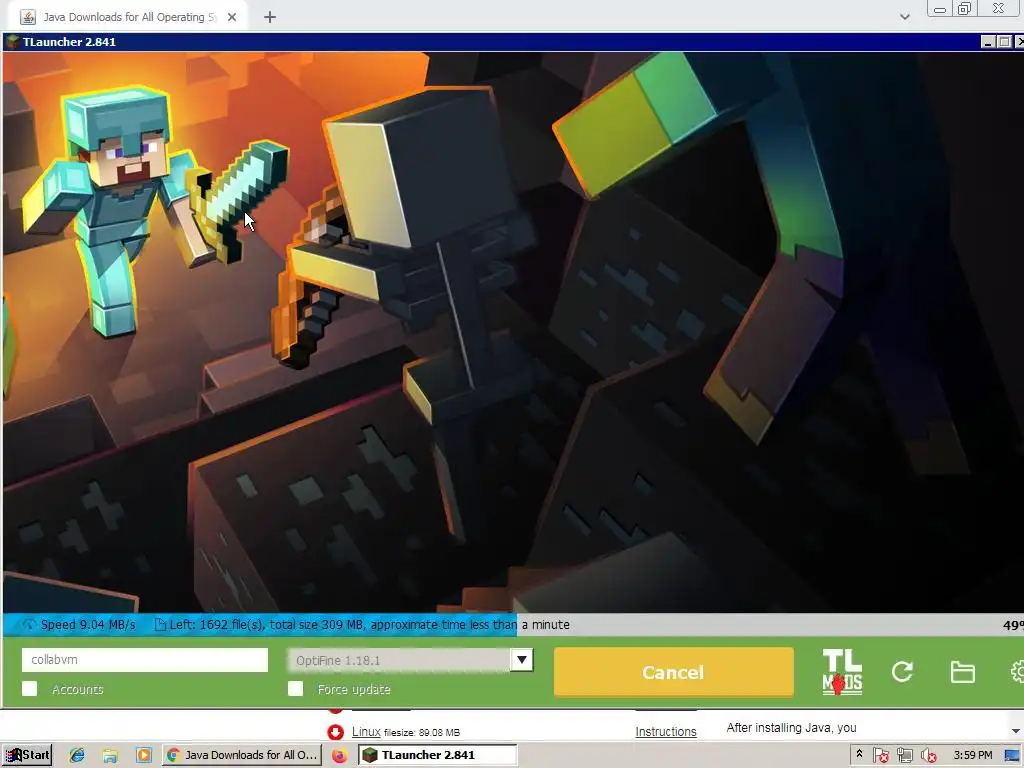This screenshot has width=1024, height=768.
Task: Show hidden tray icons chevron
Action: point(859,754)
